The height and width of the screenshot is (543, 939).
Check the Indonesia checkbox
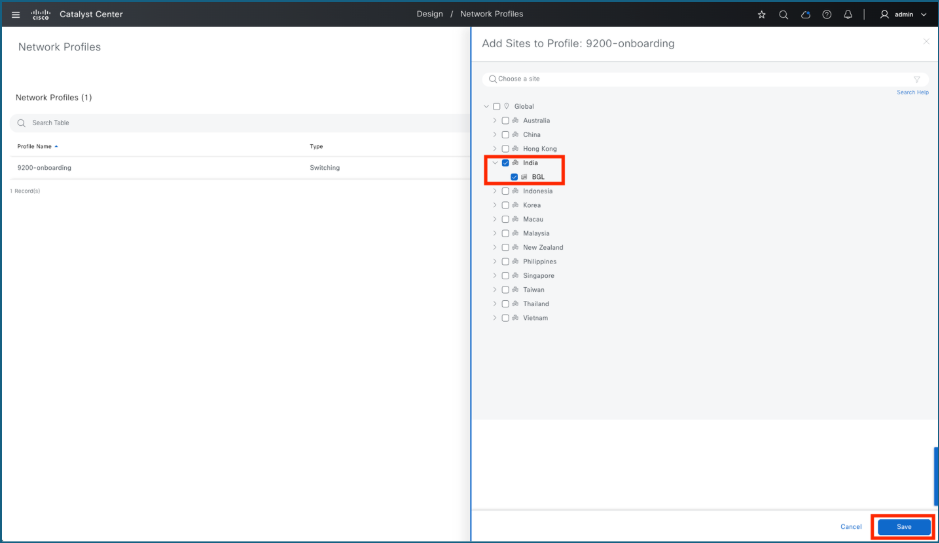[505, 191]
